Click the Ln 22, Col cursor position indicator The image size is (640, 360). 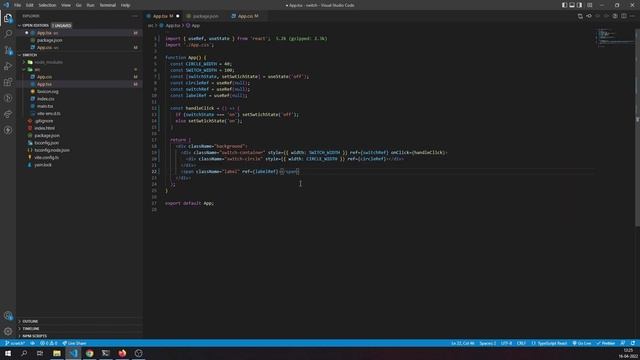[x=462, y=343]
